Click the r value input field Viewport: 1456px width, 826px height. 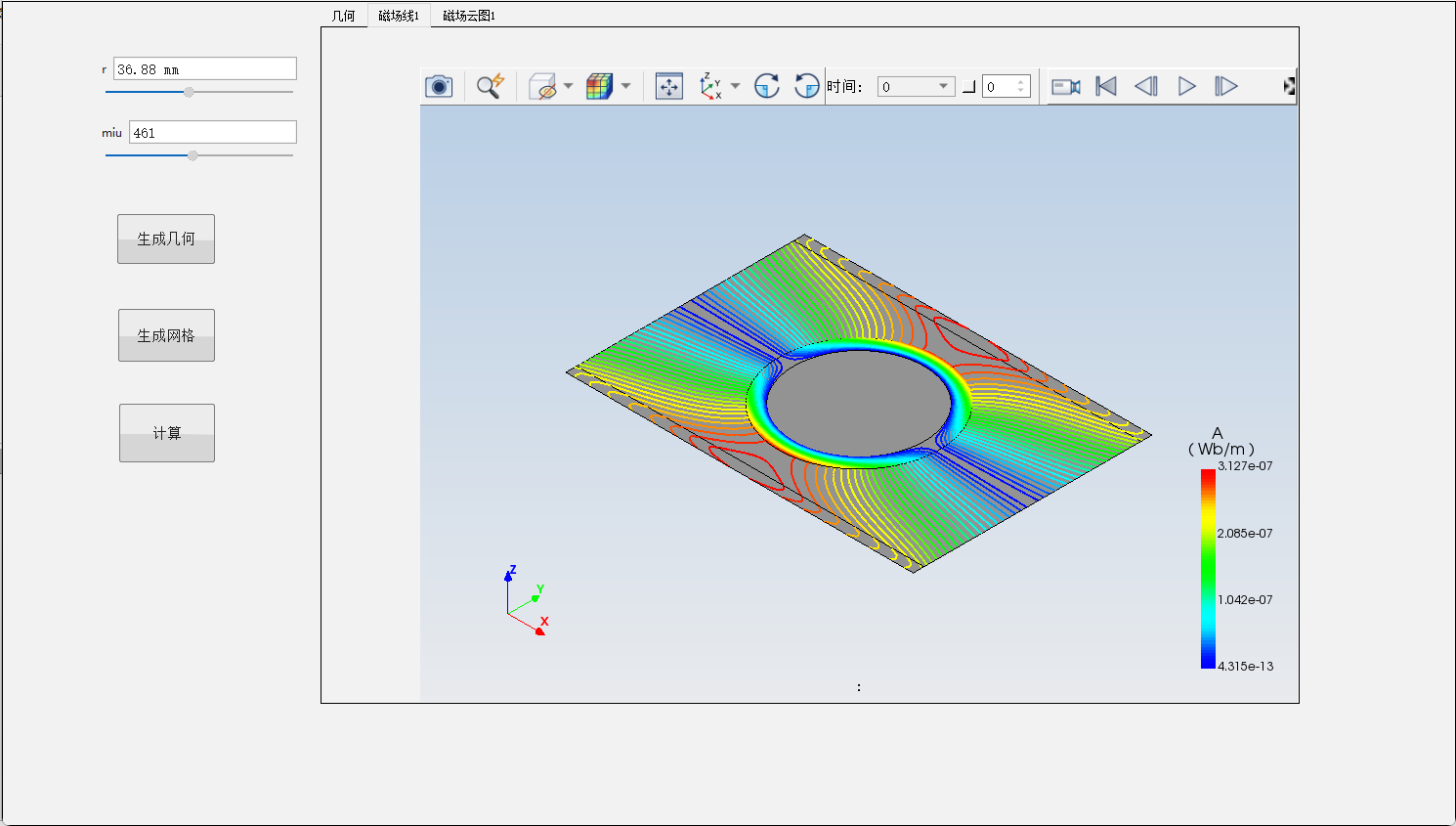pos(205,68)
